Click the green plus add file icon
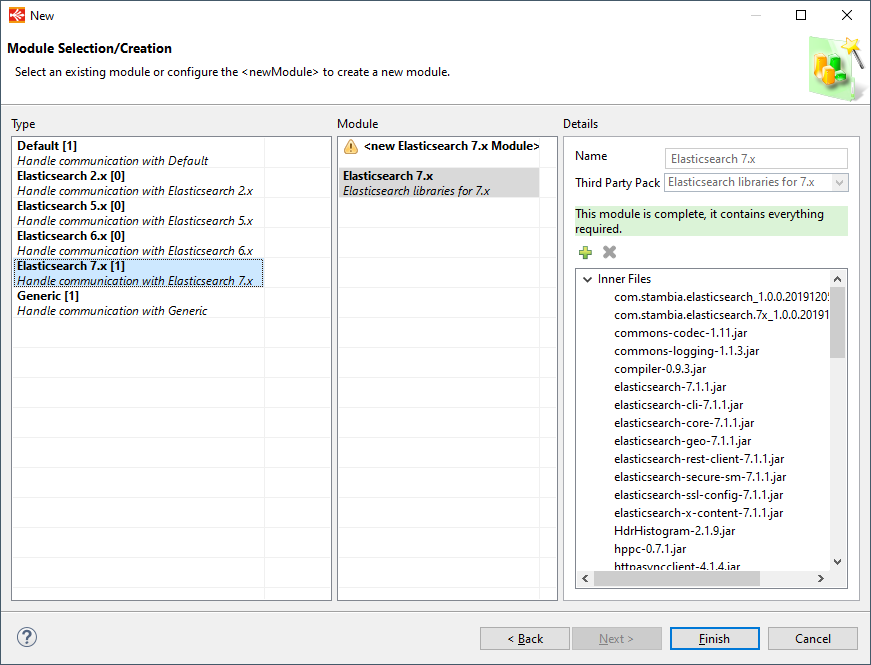Screen dimensions: 871x665 [x=585, y=253]
